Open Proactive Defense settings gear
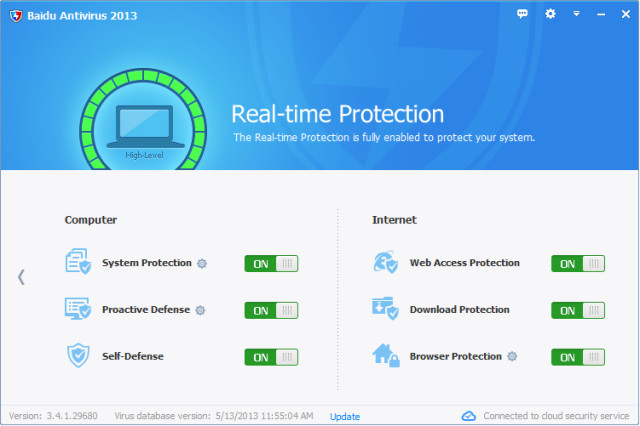The width and height of the screenshot is (640, 426). tap(200, 311)
